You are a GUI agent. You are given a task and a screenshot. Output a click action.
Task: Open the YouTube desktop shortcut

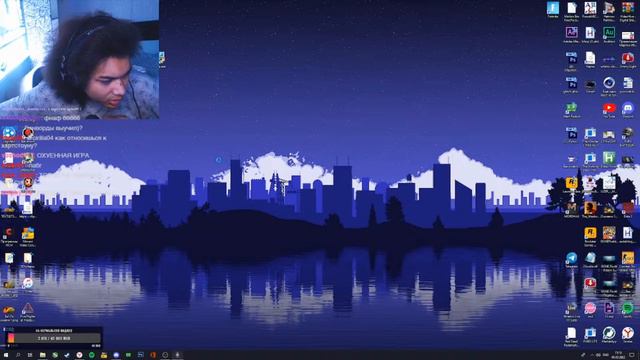609,108
